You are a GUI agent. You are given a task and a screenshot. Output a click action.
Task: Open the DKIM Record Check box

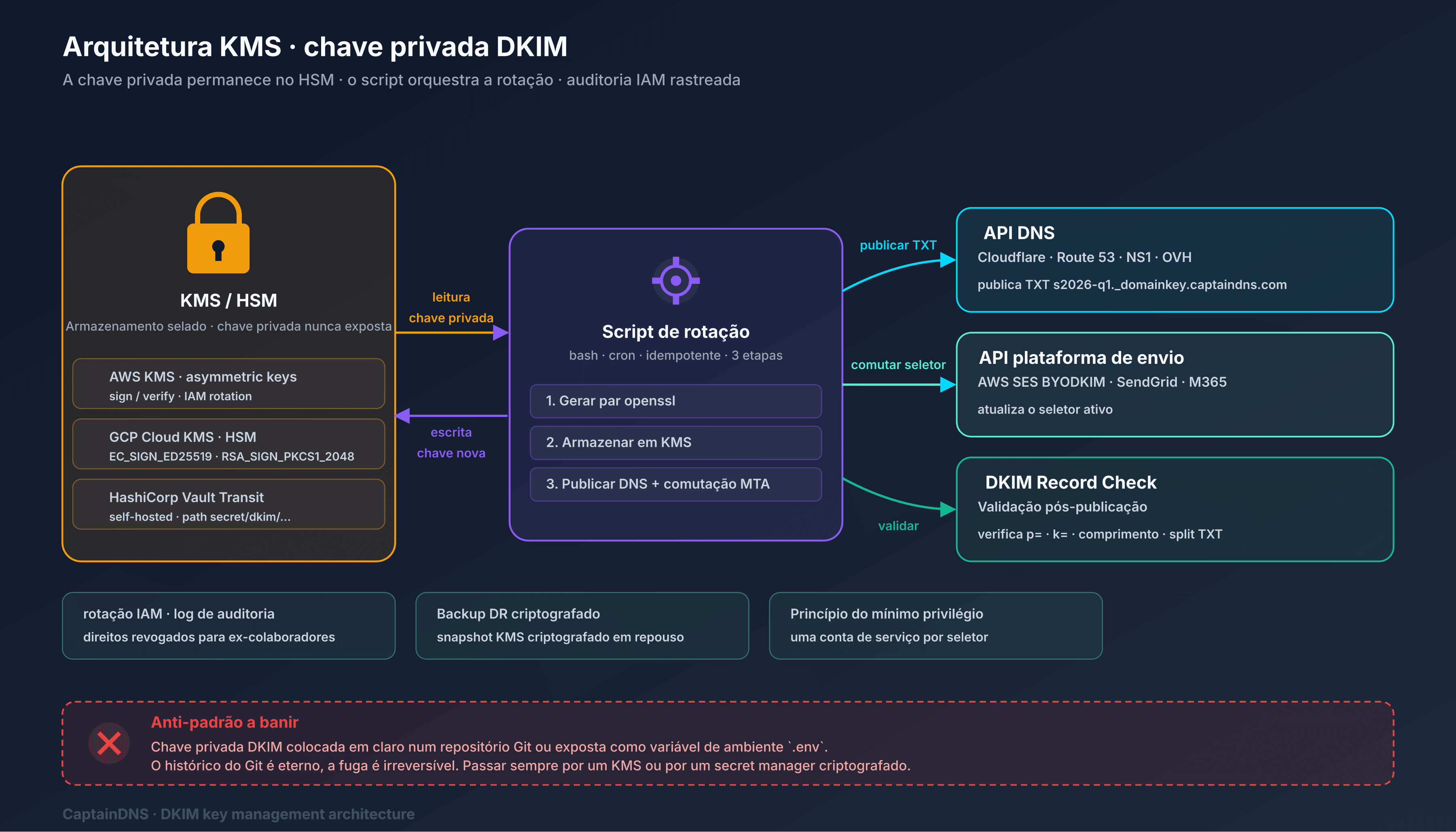click(x=1175, y=509)
